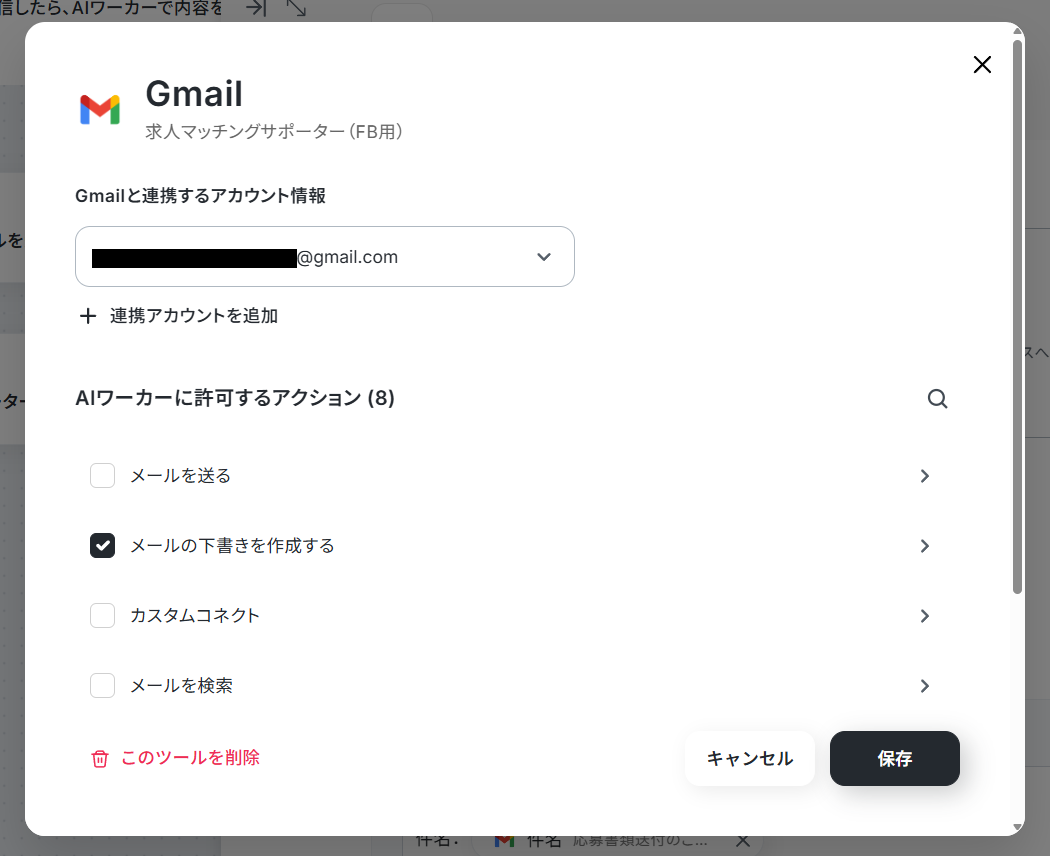Enable the メールを送る checkbox
Screen dimensions: 1050x856
click(102, 476)
